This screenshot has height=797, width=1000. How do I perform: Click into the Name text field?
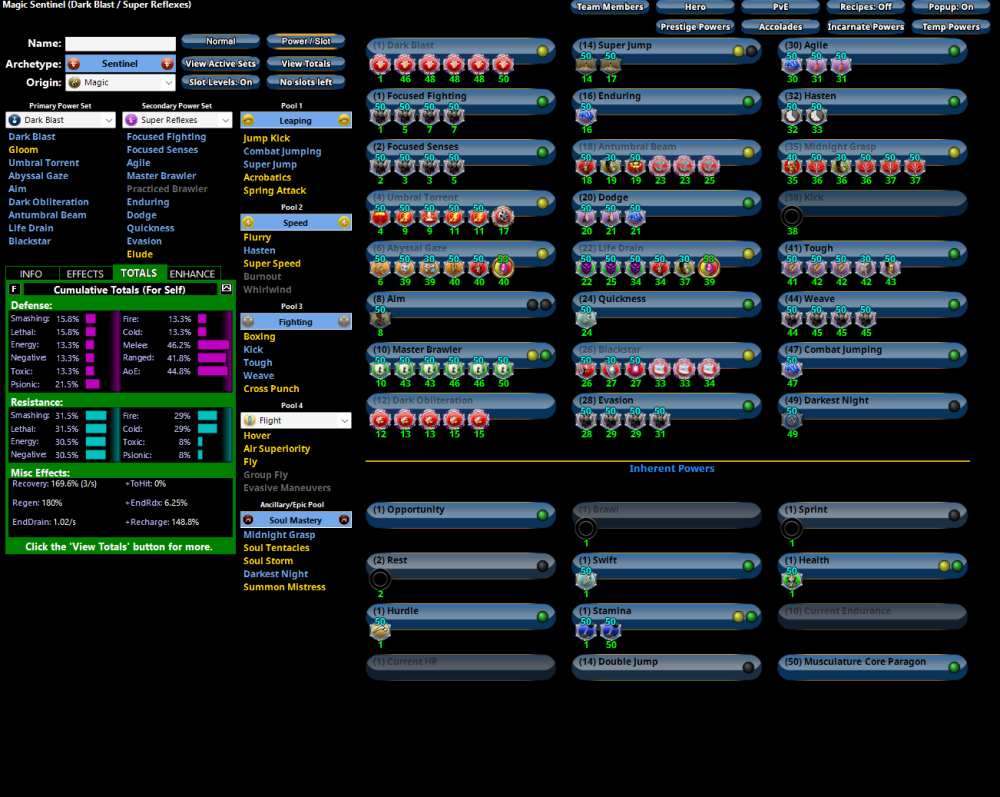click(120, 44)
